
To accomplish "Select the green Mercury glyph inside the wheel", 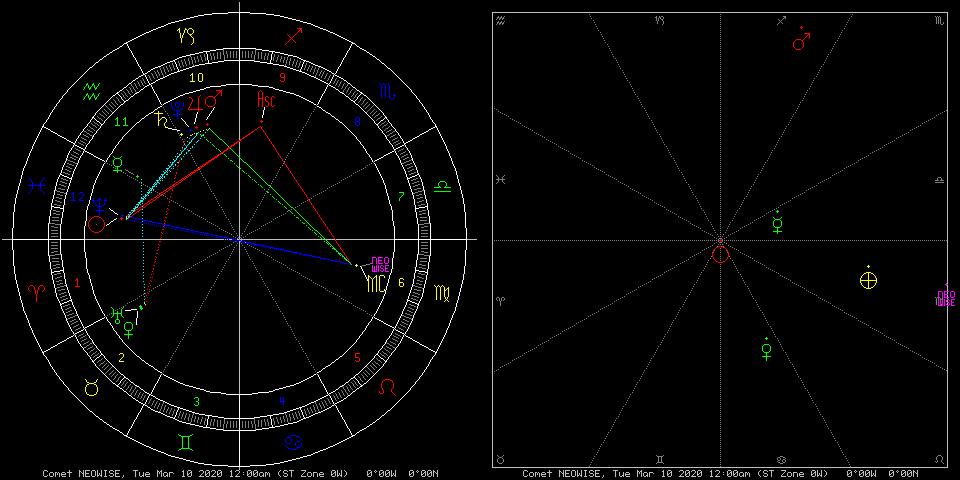I will tap(118, 163).
